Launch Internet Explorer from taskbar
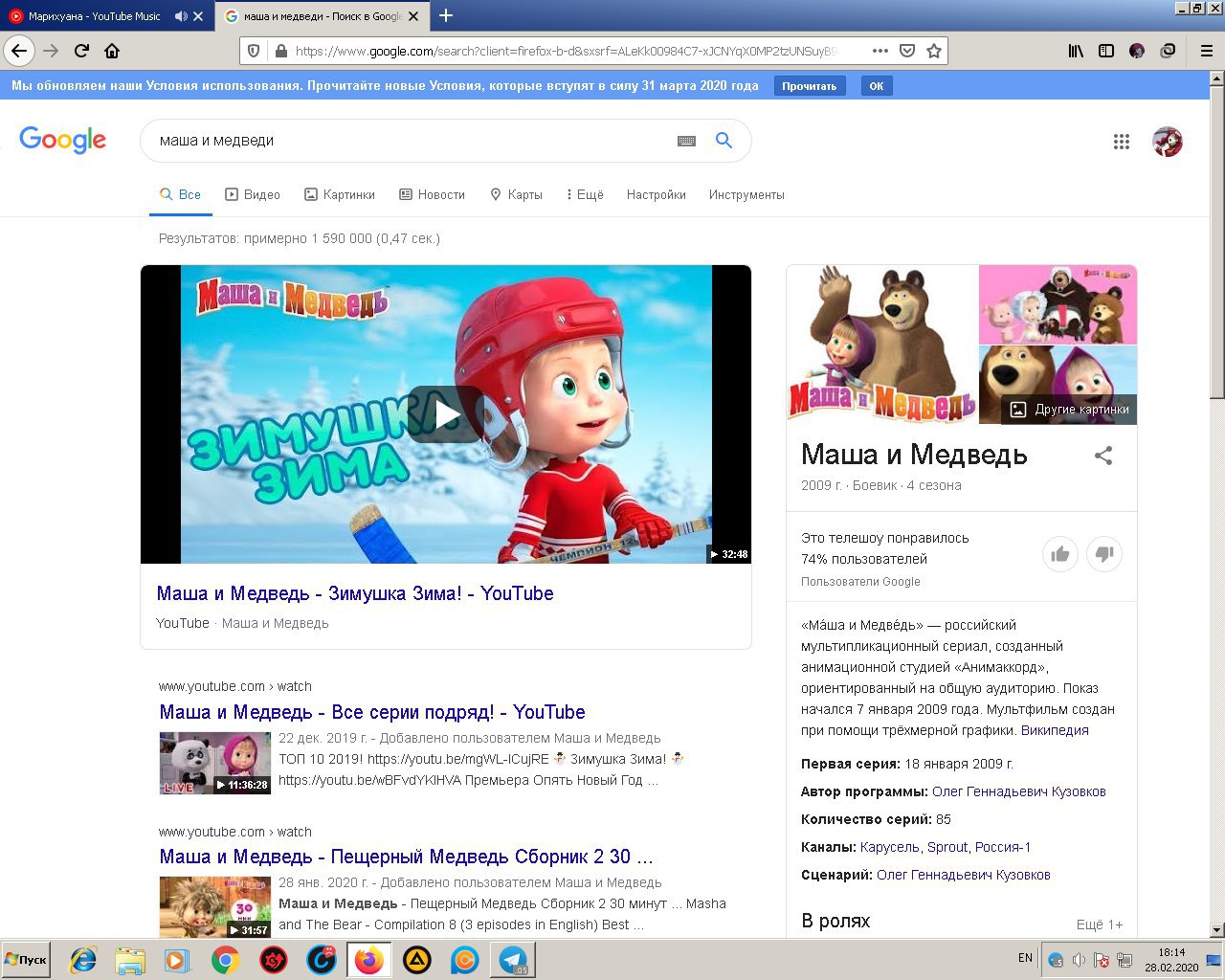Screen dimensions: 1225x980 click(83, 960)
